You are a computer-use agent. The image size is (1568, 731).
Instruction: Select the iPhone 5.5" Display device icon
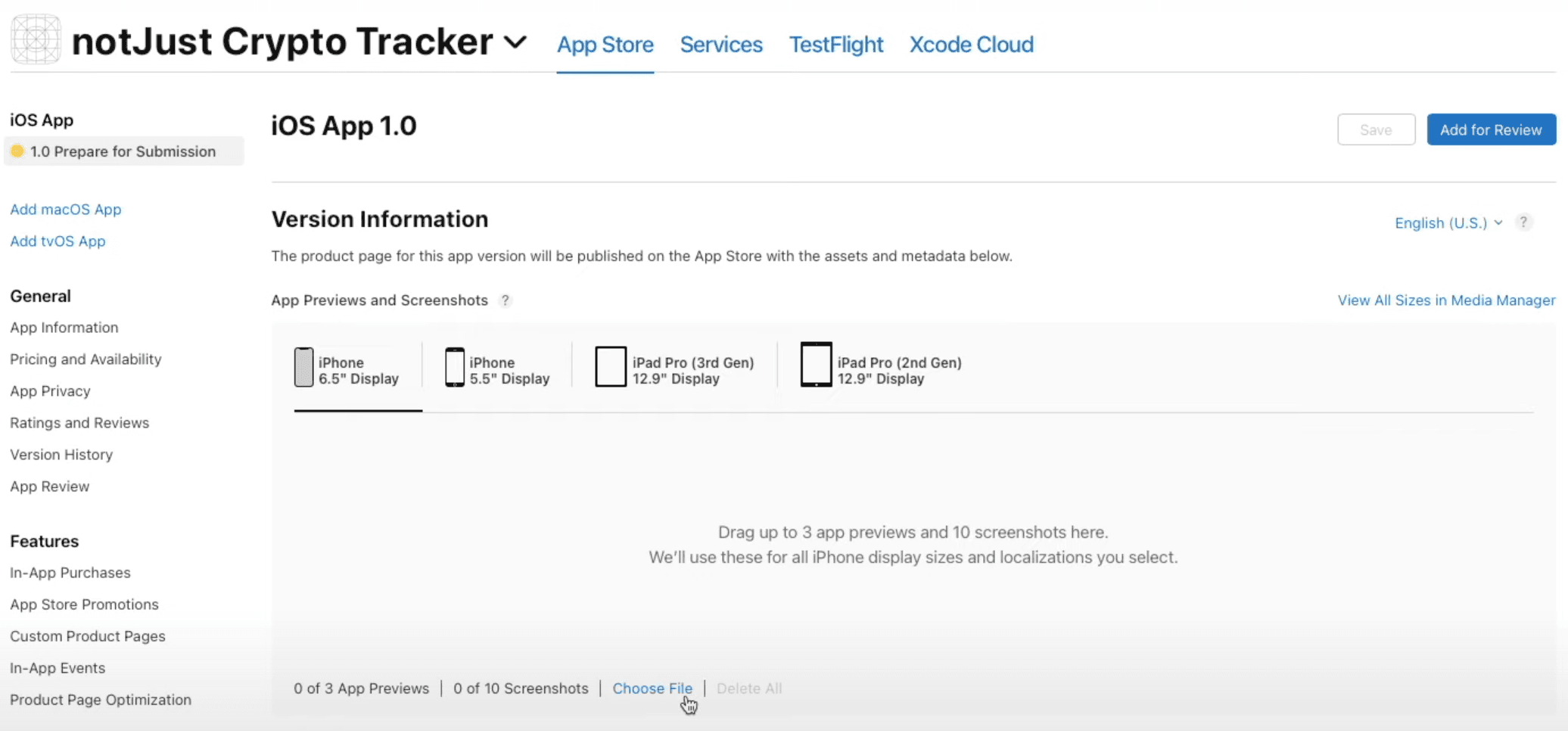click(x=455, y=366)
